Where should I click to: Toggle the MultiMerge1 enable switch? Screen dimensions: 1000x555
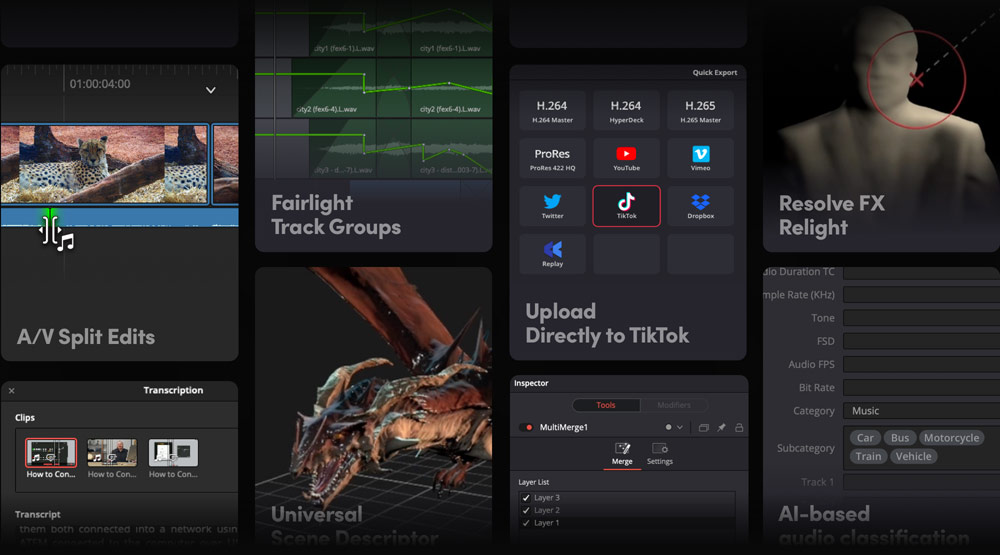pyautogui.click(x=526, y=427)
